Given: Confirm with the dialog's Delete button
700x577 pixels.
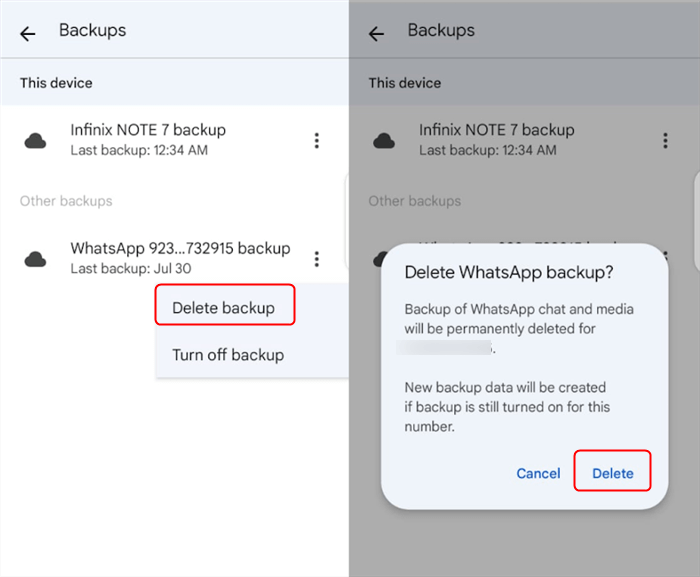Looking at the screenshot, I should tap(612, 473).
